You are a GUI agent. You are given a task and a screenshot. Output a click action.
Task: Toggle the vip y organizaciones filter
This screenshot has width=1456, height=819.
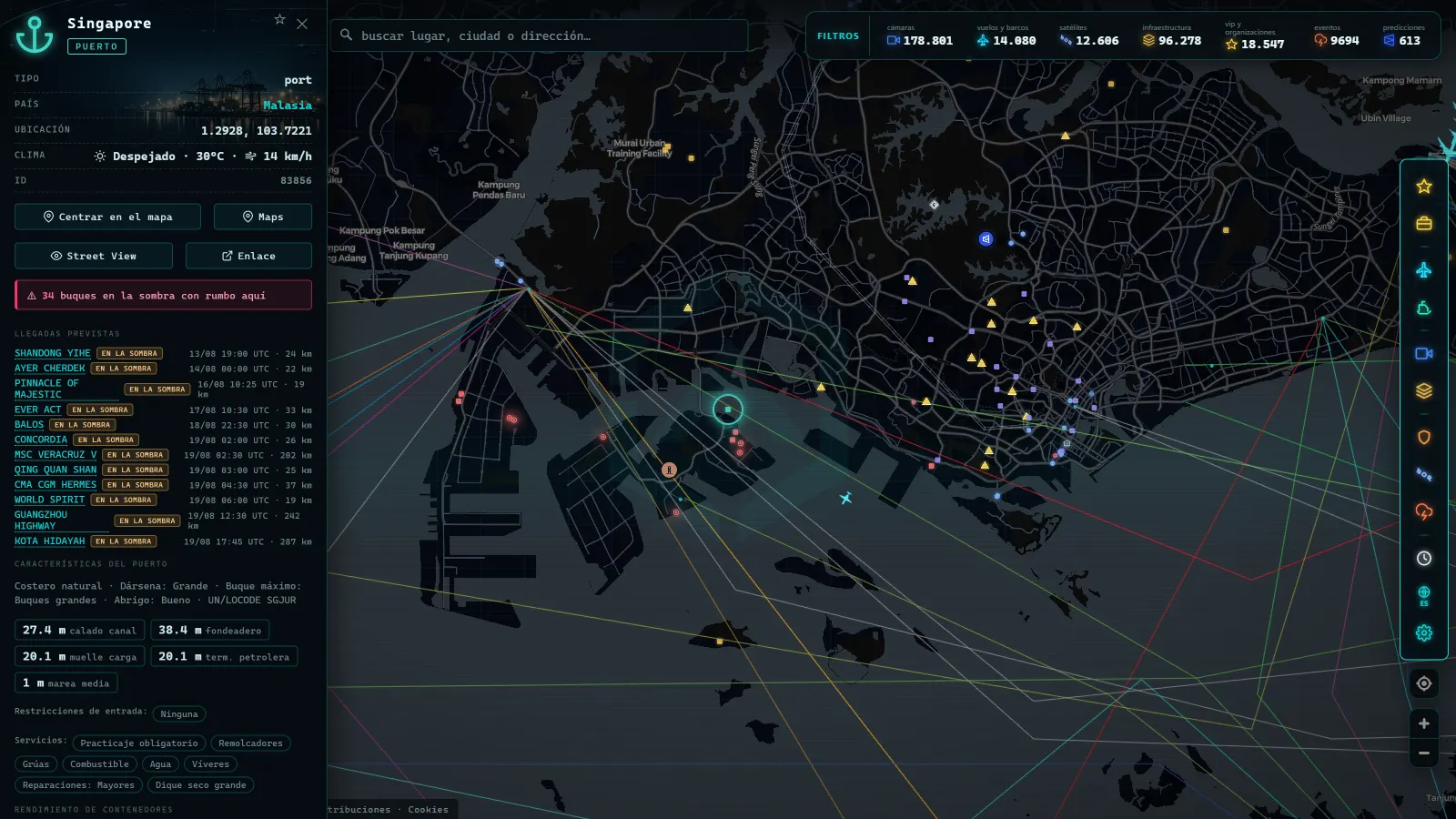[x=1254, y=36]
